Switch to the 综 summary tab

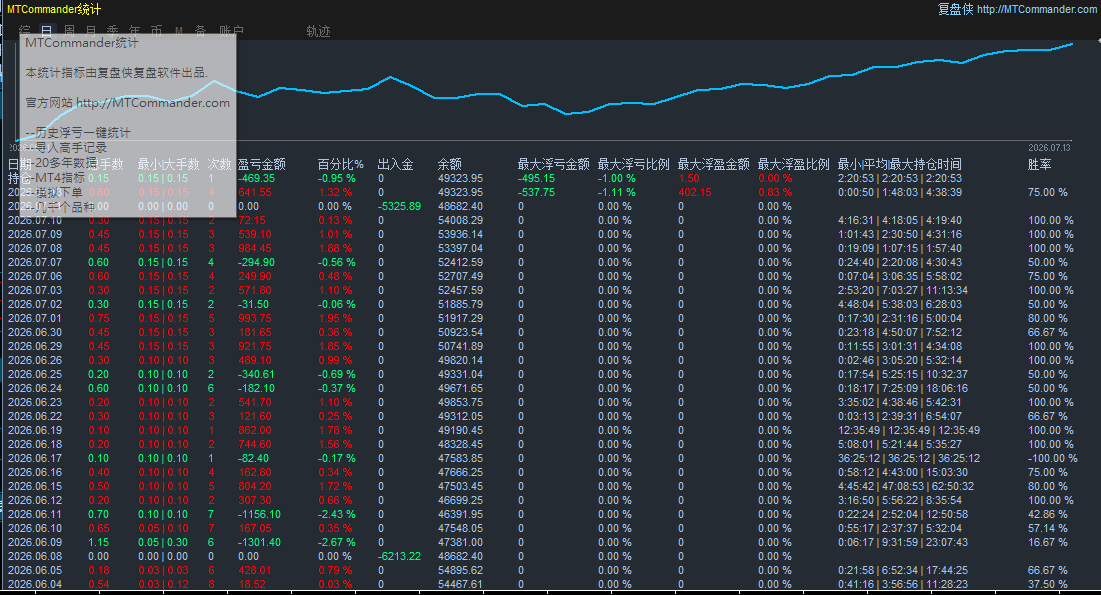coord(25,31)
